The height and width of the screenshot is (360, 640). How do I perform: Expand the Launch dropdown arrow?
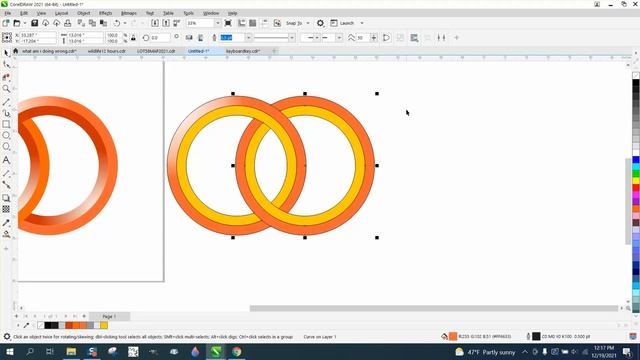pos(362,23)
